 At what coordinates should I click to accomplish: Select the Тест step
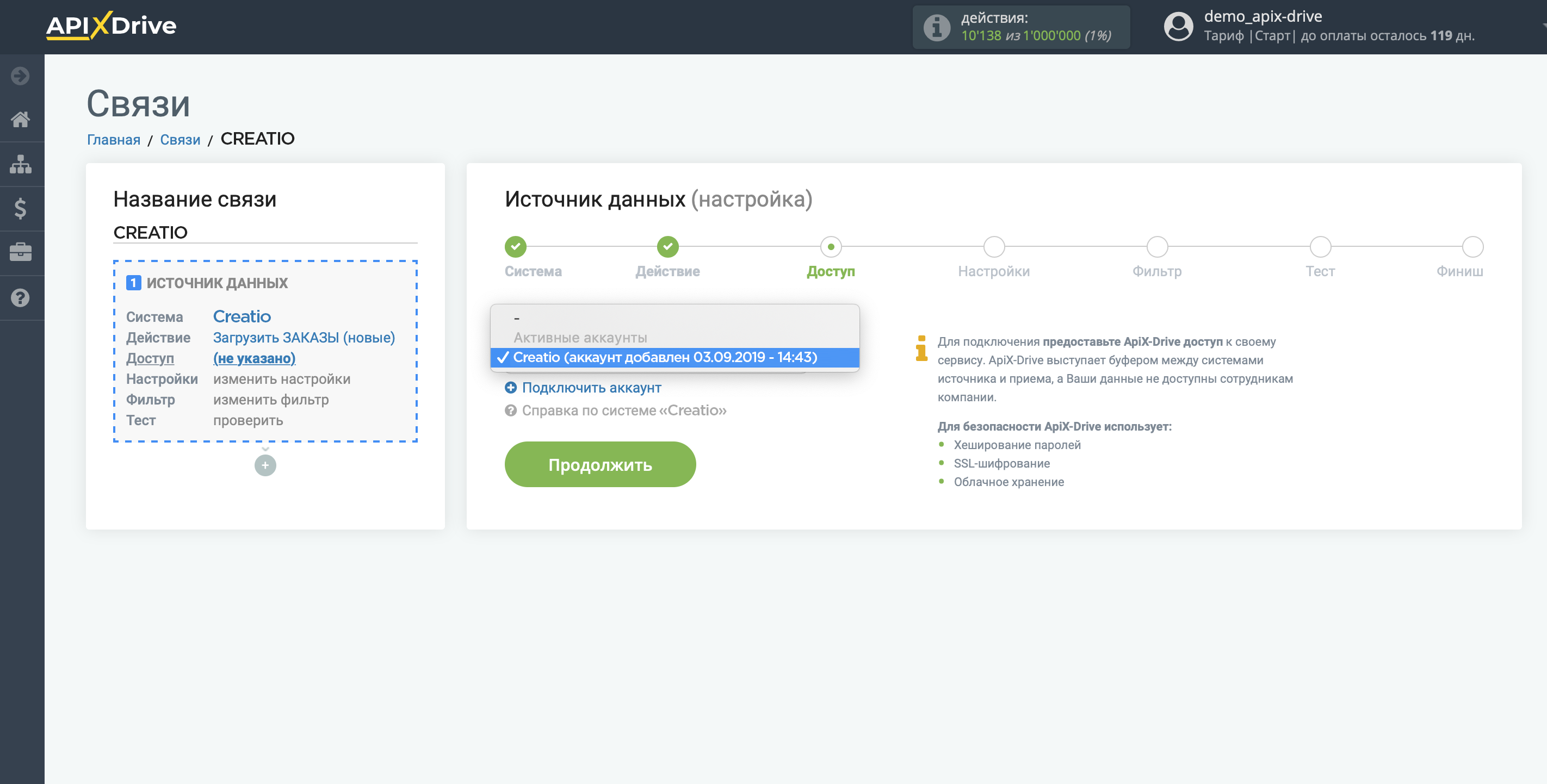pyautogui.click(x=1320, y=247)
